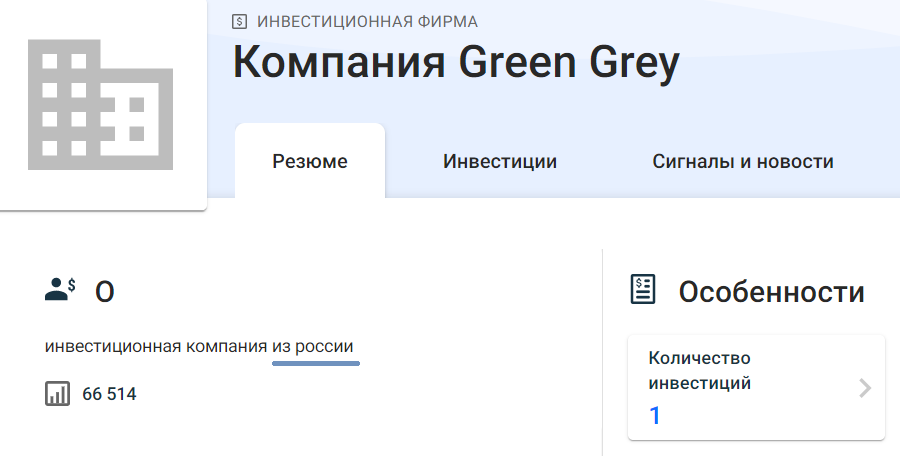Screen dimensions: 900x456
Task: Go to the Сигналы и новости tab
Action: click(743, 161)
